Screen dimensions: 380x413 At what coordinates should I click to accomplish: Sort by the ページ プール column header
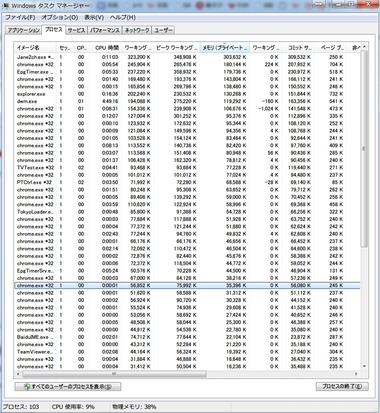(330, 48)
